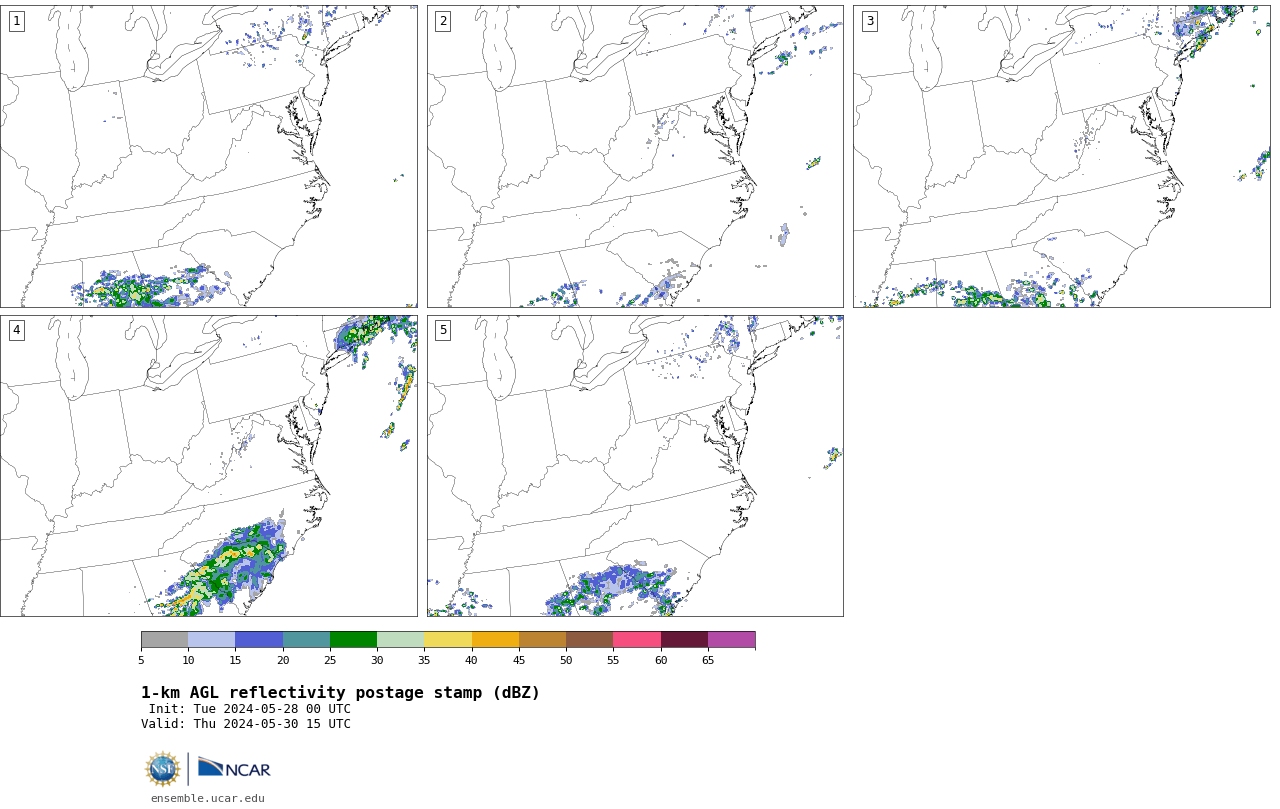This screenshot has height=809, width=1280.
Task: Click the pale green 30-35 dBZ swatch
Action: coord(401,639)
